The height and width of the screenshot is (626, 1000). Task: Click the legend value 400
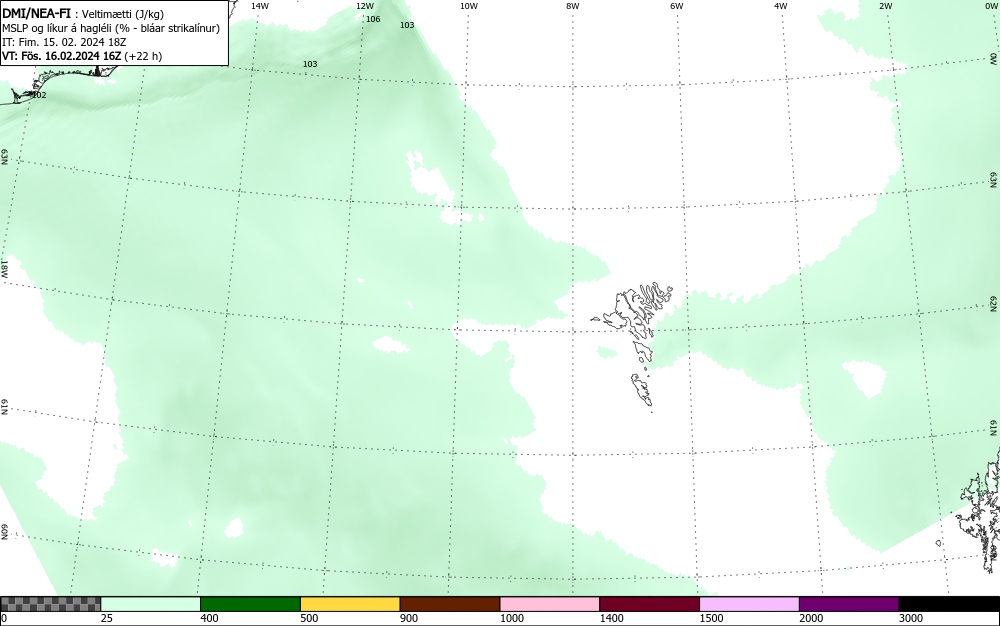[x=209, y=618]
